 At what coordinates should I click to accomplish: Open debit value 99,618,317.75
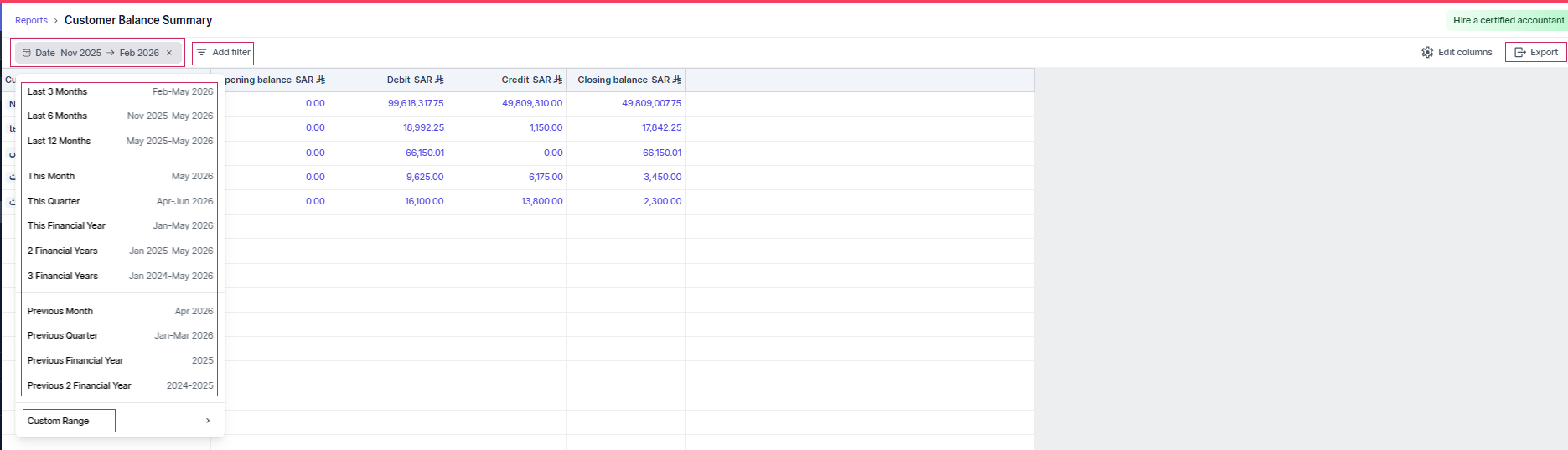416,103
